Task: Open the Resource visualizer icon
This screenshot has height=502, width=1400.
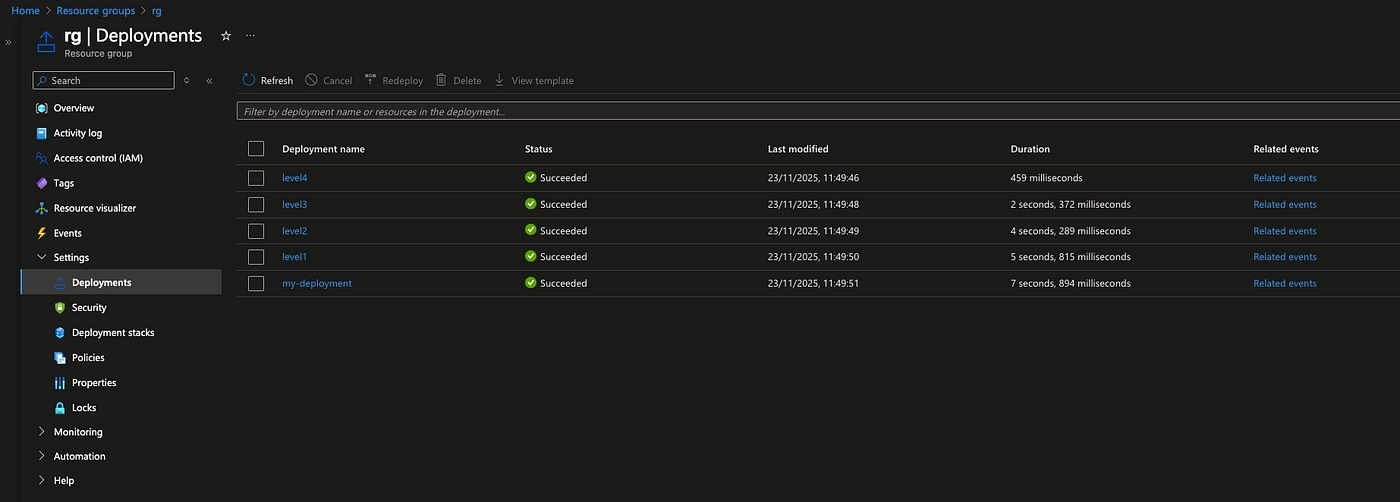Action: pos(42,208)
